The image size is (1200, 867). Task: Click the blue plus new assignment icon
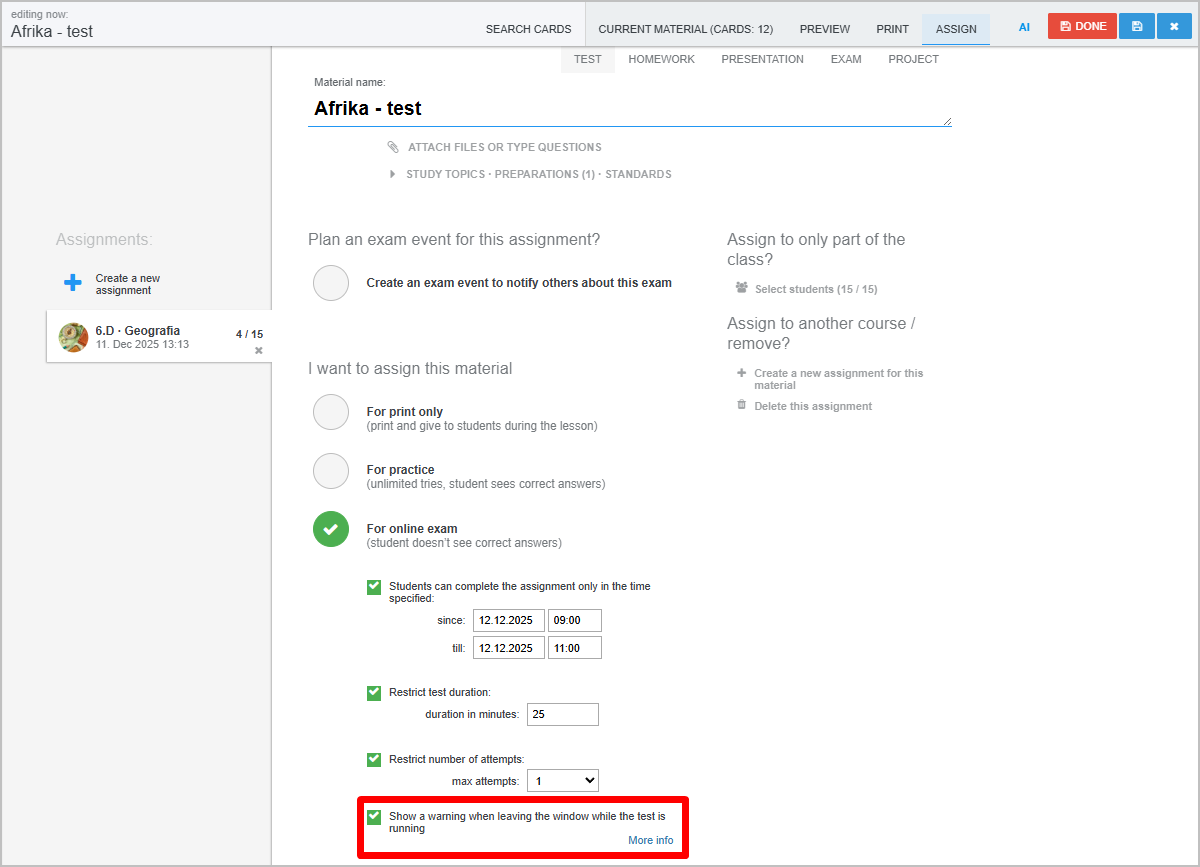click(73, 284)
